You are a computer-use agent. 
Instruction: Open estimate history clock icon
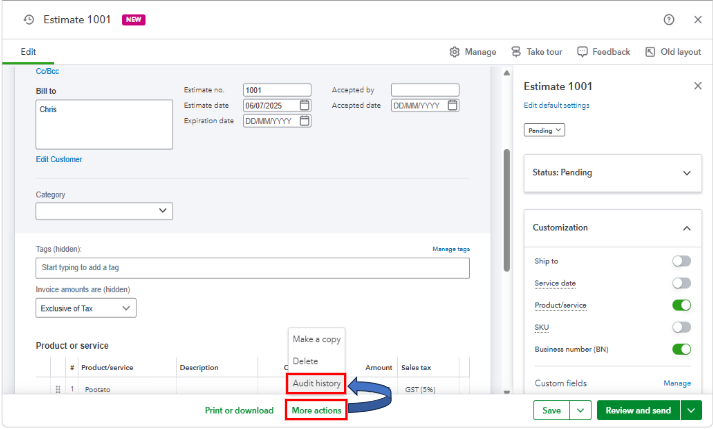click(29, 20)
